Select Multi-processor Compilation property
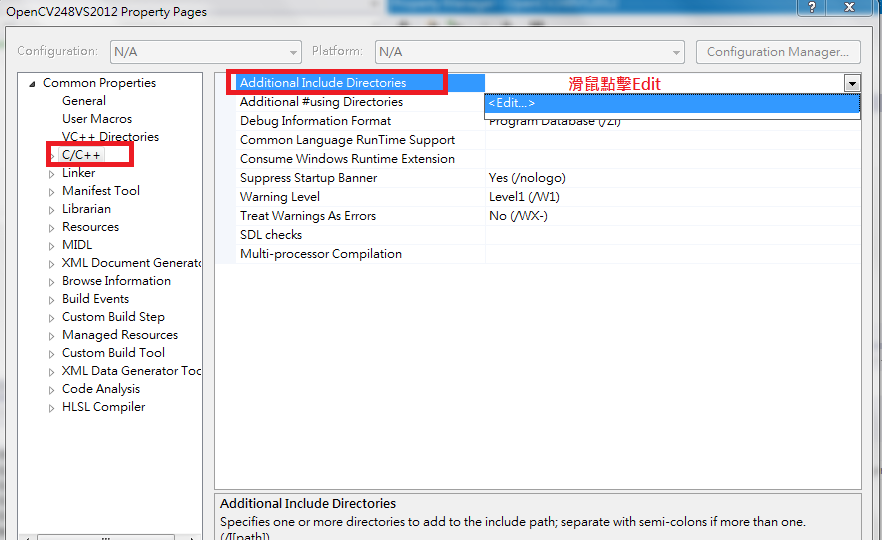 click(x=321, y=254)
